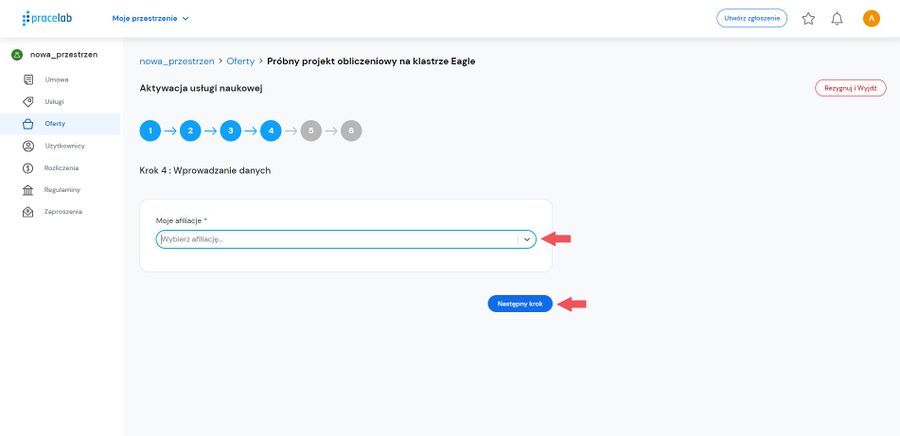Open favorites star icon

pyautogui.click(x=808, y=19)
